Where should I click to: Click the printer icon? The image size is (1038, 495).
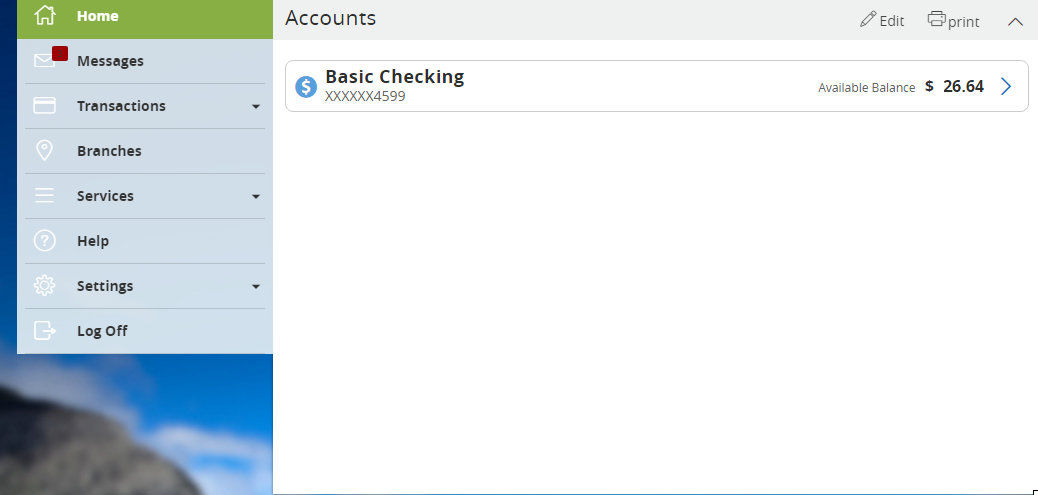click(936, 19)
